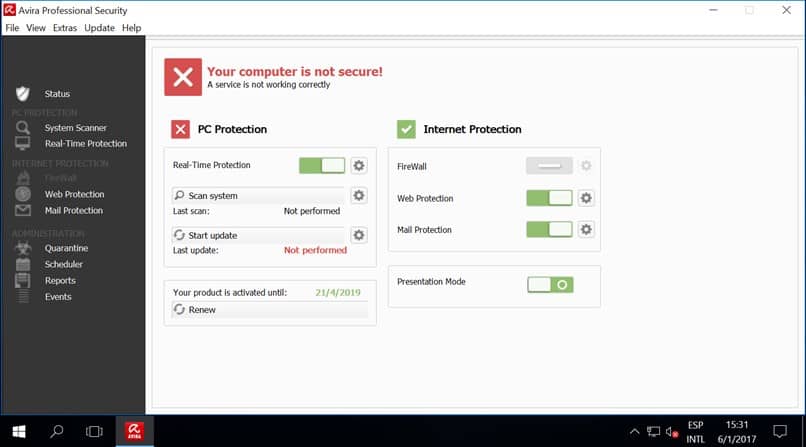
Task: Select Web Protection in the sidebar
Action: tap(75, 194)
